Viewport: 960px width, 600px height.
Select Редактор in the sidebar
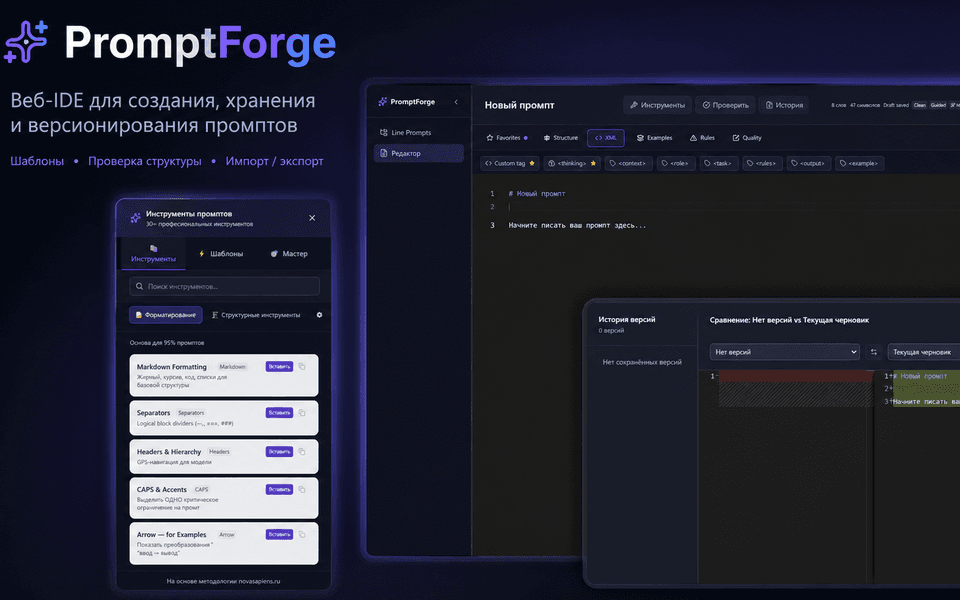(419, 153)
